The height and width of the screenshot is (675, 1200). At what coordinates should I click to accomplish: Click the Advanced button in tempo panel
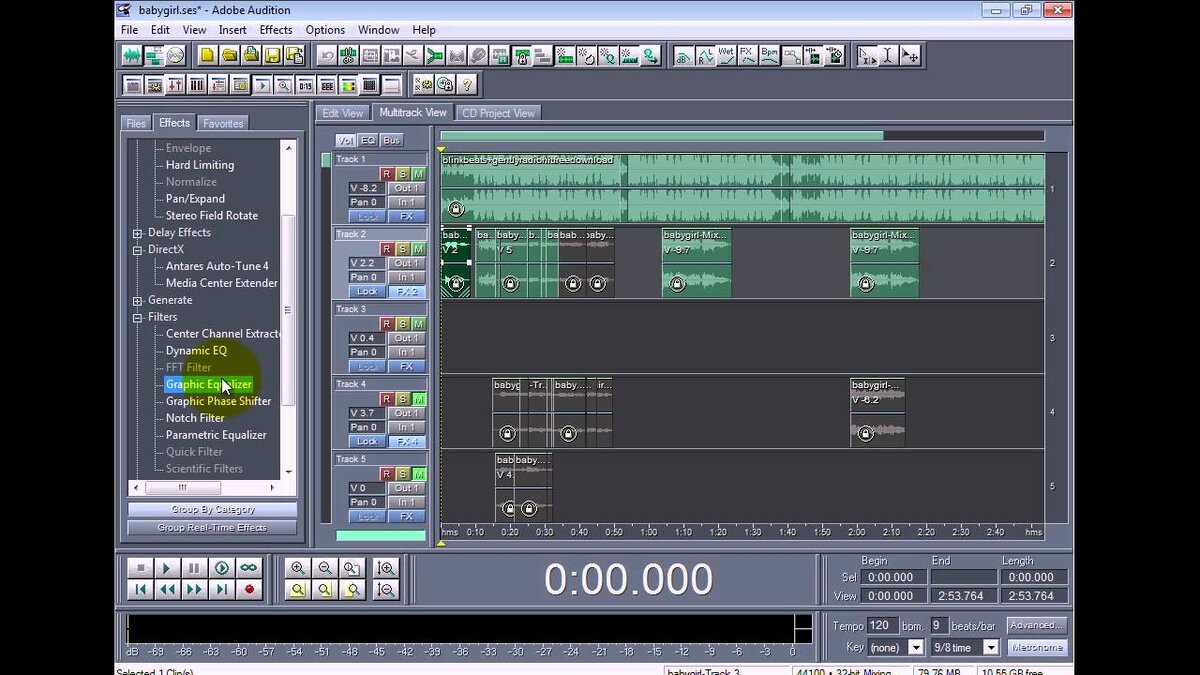point(1036,624)
